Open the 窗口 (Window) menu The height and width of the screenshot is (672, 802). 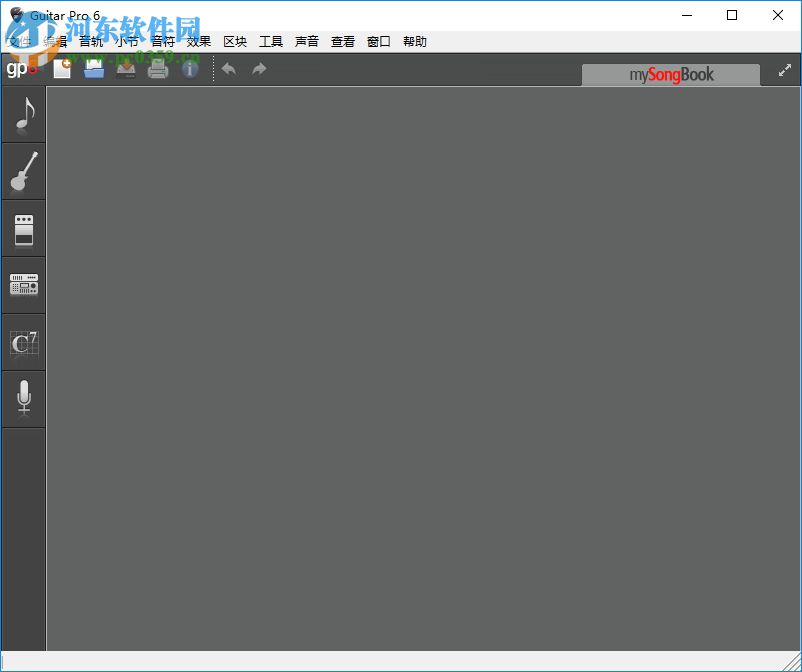pyautogui.click(x=379, y=41)
